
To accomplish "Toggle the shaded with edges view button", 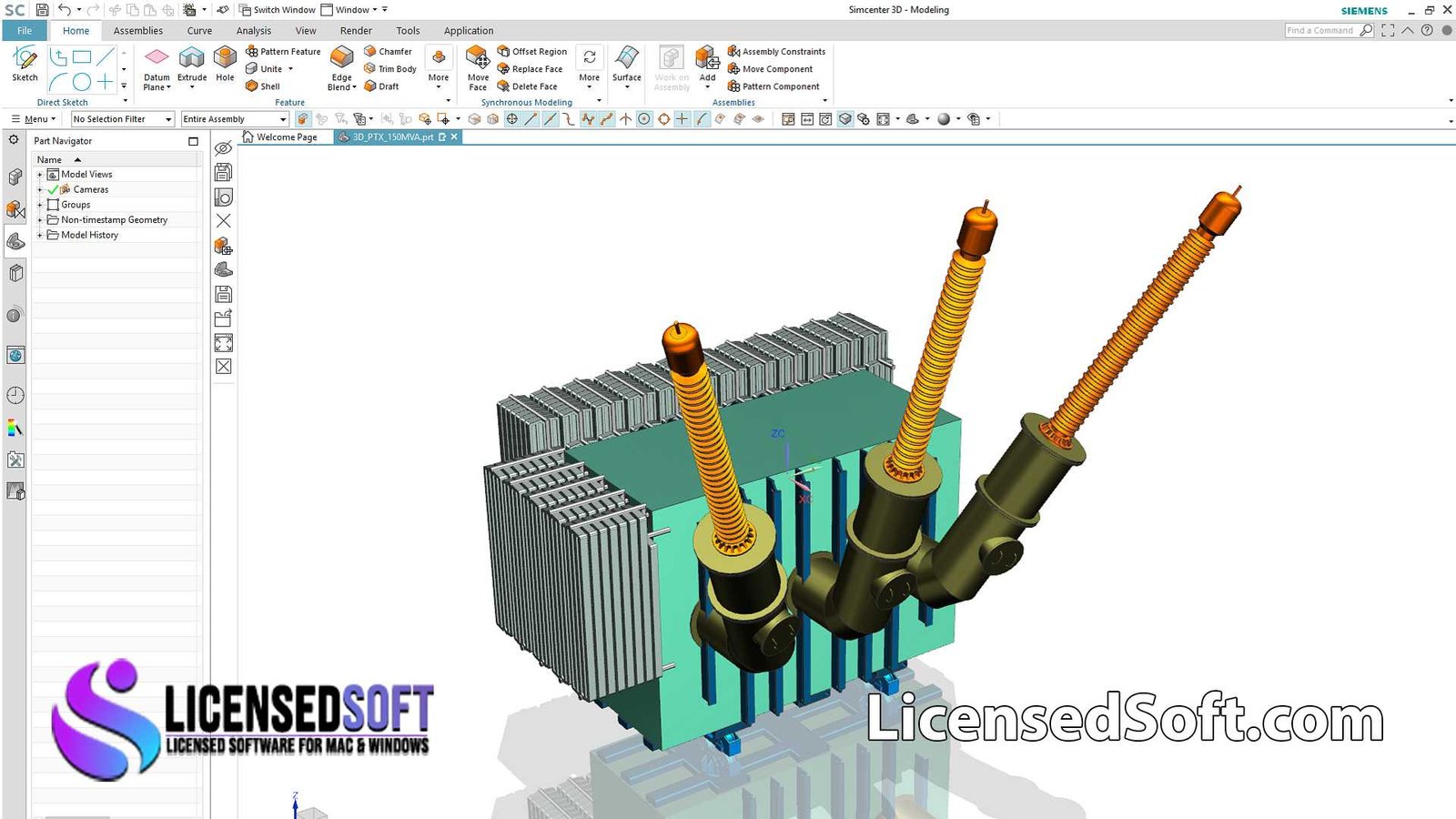I will (845, 118).
